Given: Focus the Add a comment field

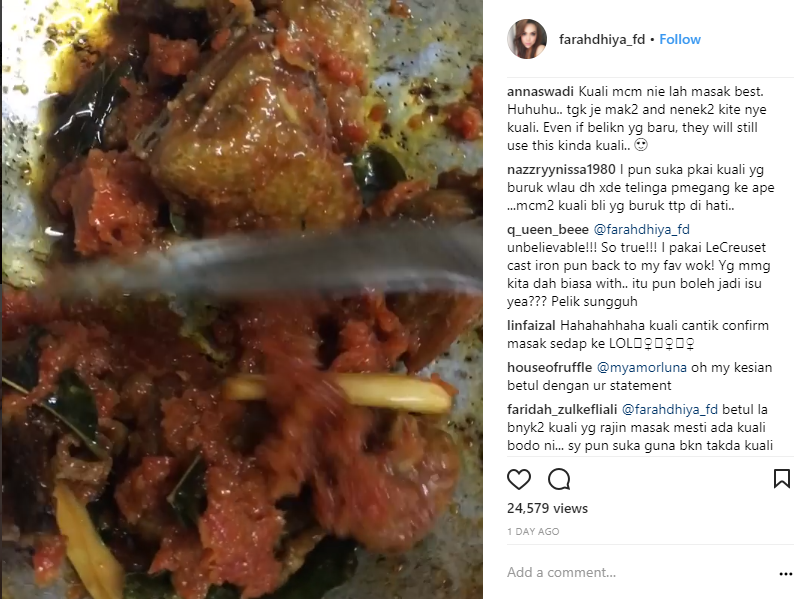Looking at the screenshot, I should pos(630,573).
